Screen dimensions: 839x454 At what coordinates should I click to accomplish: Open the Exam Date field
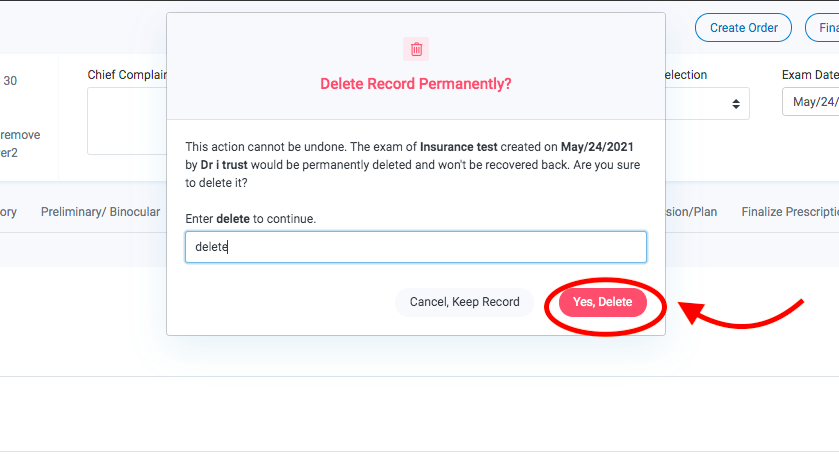pos(811,102)
